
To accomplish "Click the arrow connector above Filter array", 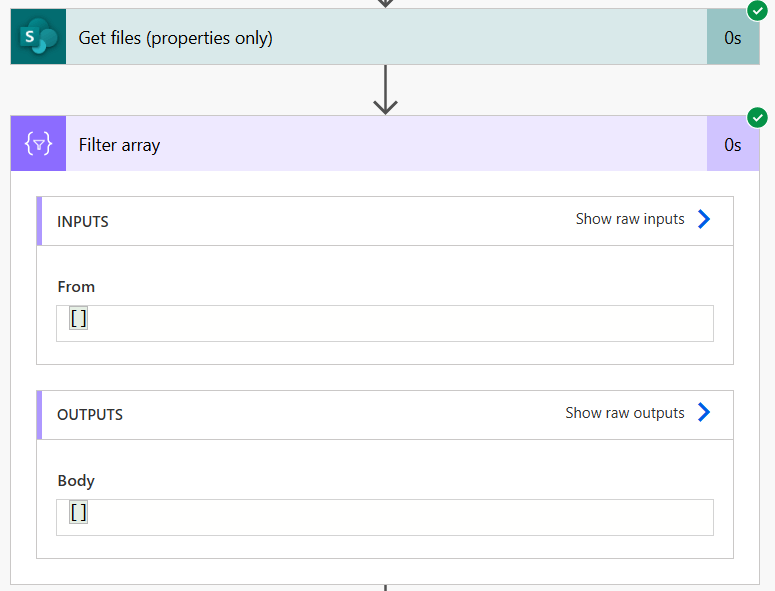I will click(385, 90).
